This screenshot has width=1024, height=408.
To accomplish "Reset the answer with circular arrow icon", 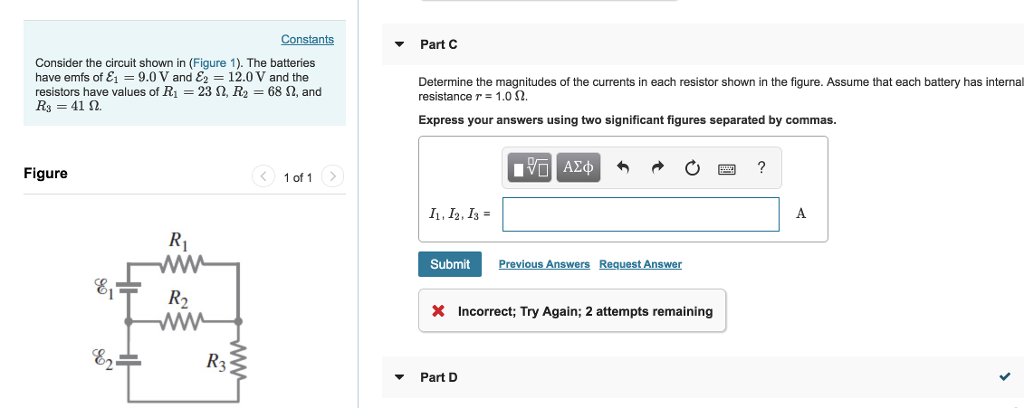I will click(692, 168).
